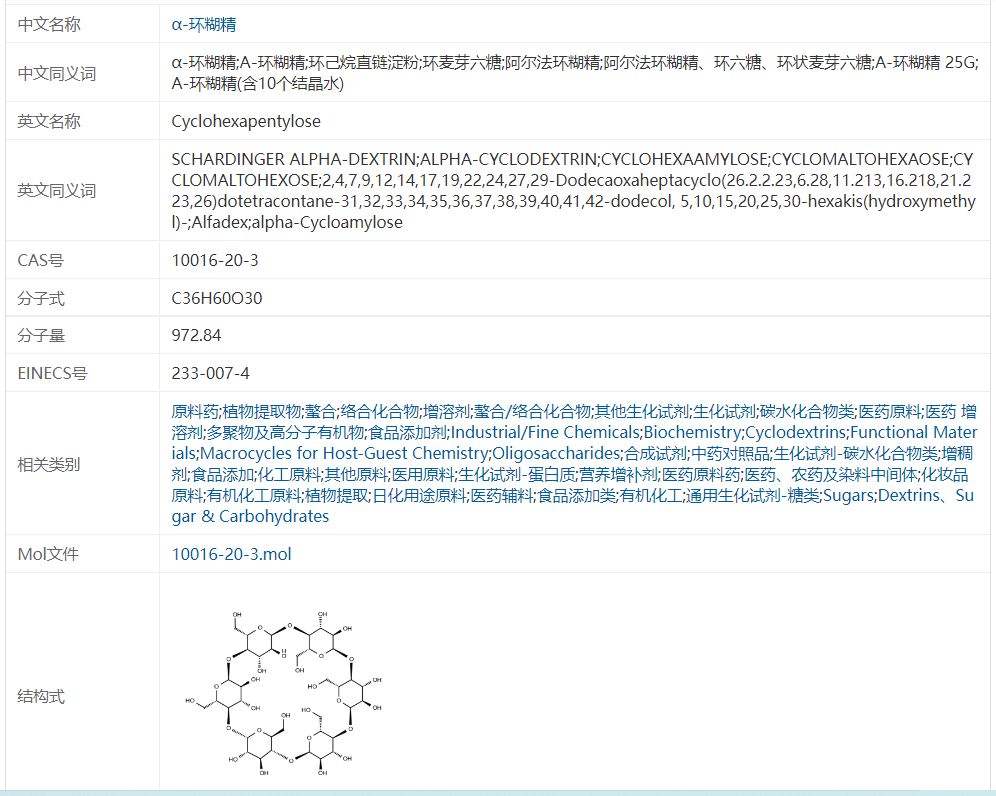This screenshot has width=996, height=796.
Task: Open the Cyclodextrins category link
Action: pos(796,432)
